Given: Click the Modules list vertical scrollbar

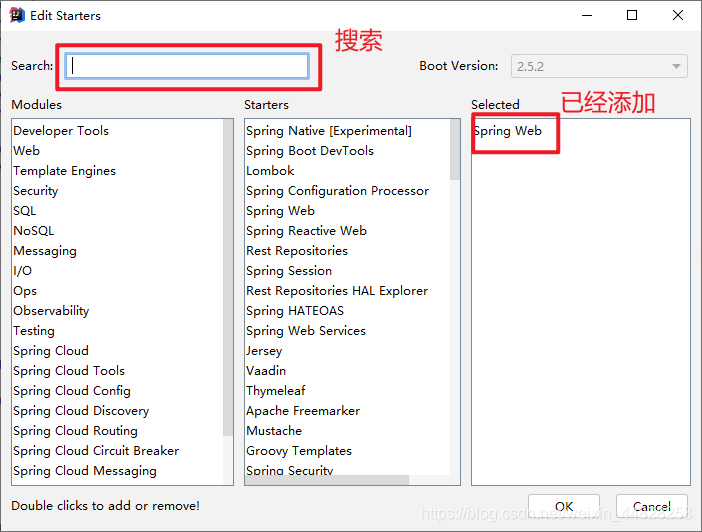Looking at the screenshot, I should tap(228, 278).
